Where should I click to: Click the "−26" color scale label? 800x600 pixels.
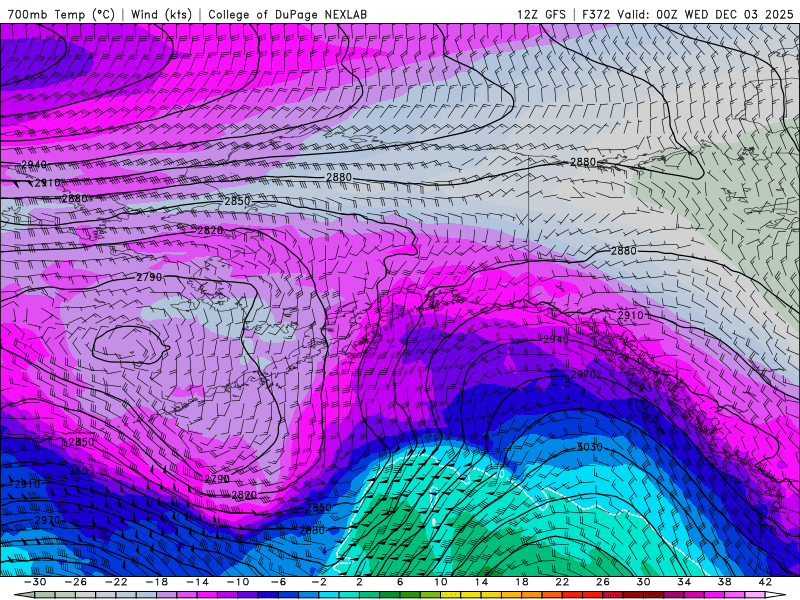[76, 582]
